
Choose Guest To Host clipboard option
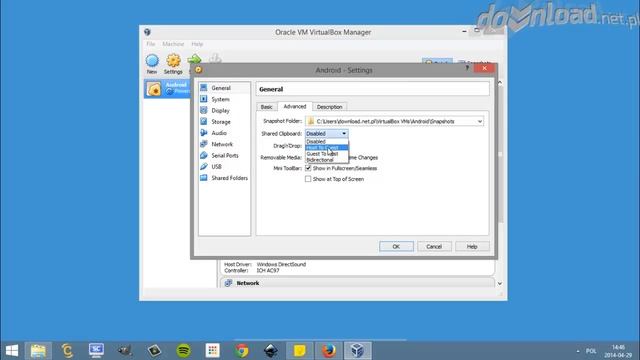pyautogui.click(x=327, y=154)
